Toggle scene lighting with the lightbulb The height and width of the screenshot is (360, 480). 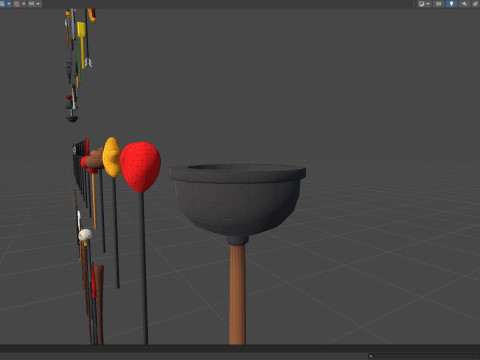point(451,4)
